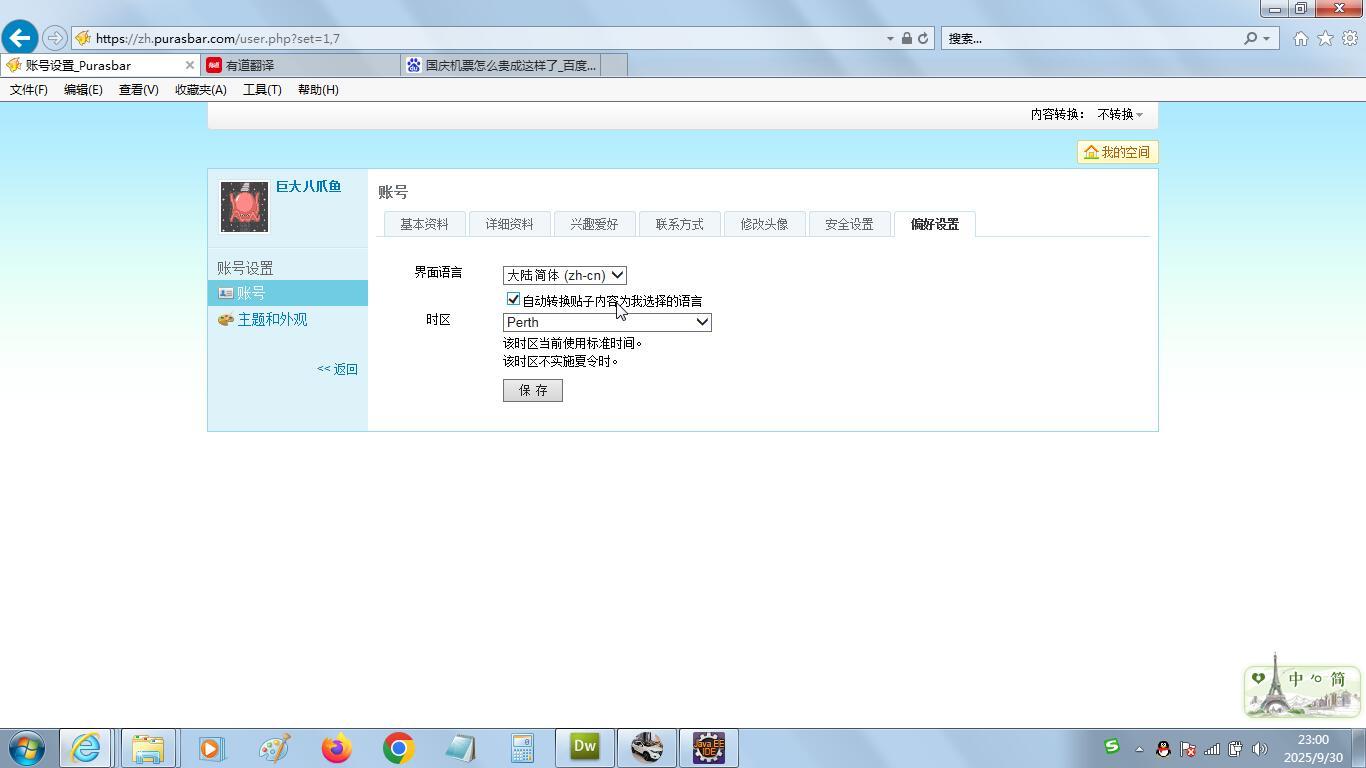1366x768 pixels.
Task: Switch to the 基本资料 tab
Action: pos(424,224)
